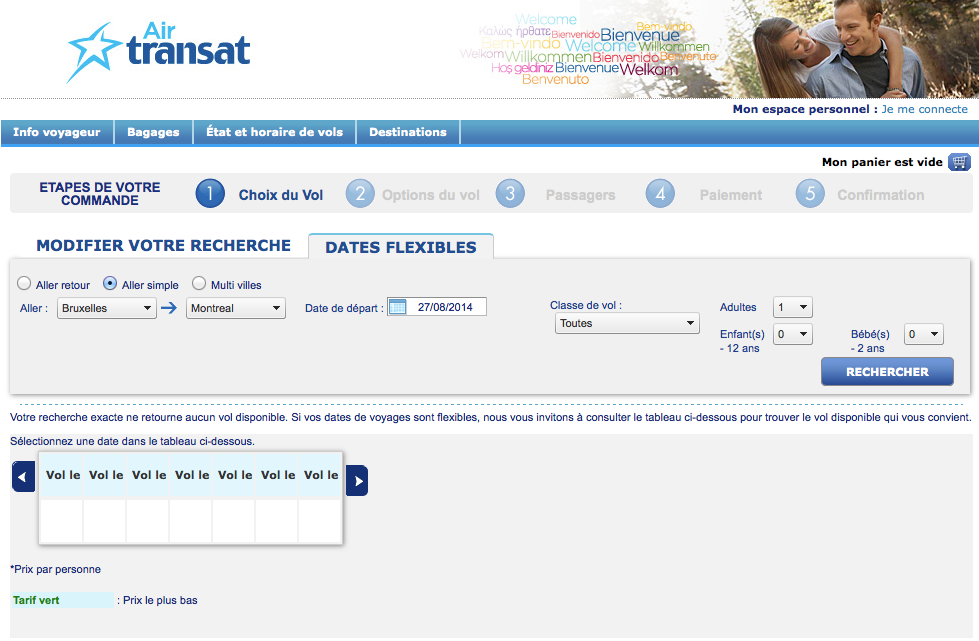Click the Tarif vert legend swatch

[x=62, y=601]
